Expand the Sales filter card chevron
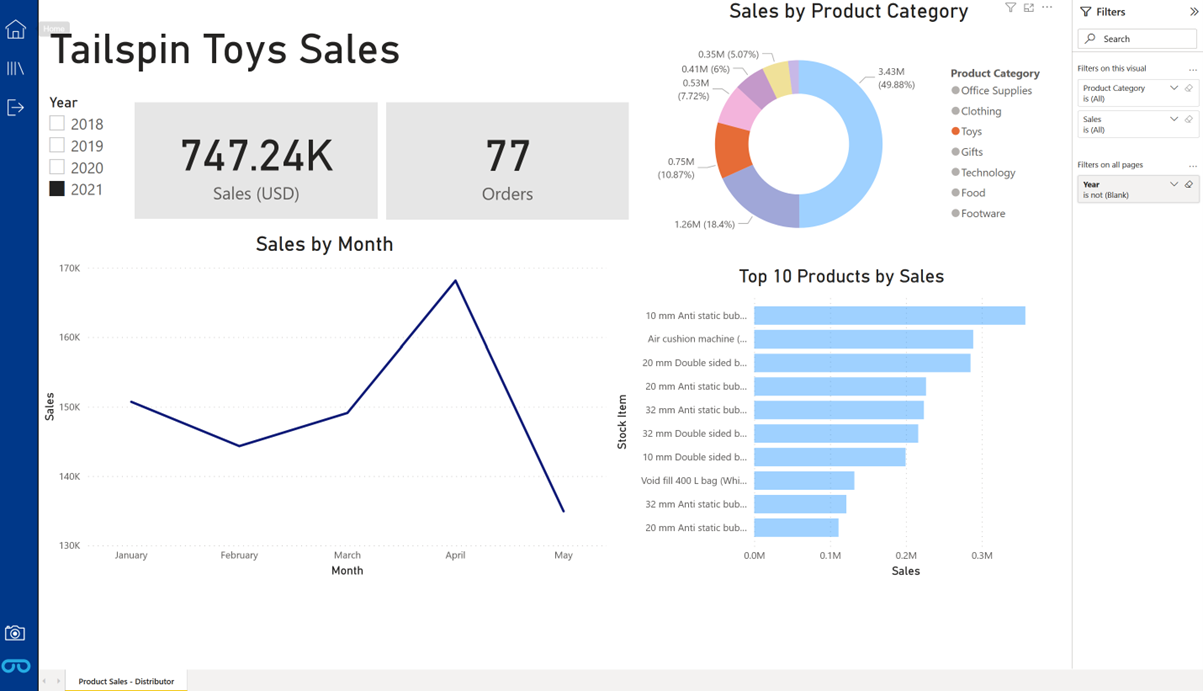Image resolution: width=1203 pixels, height=691 pixels. (1173, 120)
